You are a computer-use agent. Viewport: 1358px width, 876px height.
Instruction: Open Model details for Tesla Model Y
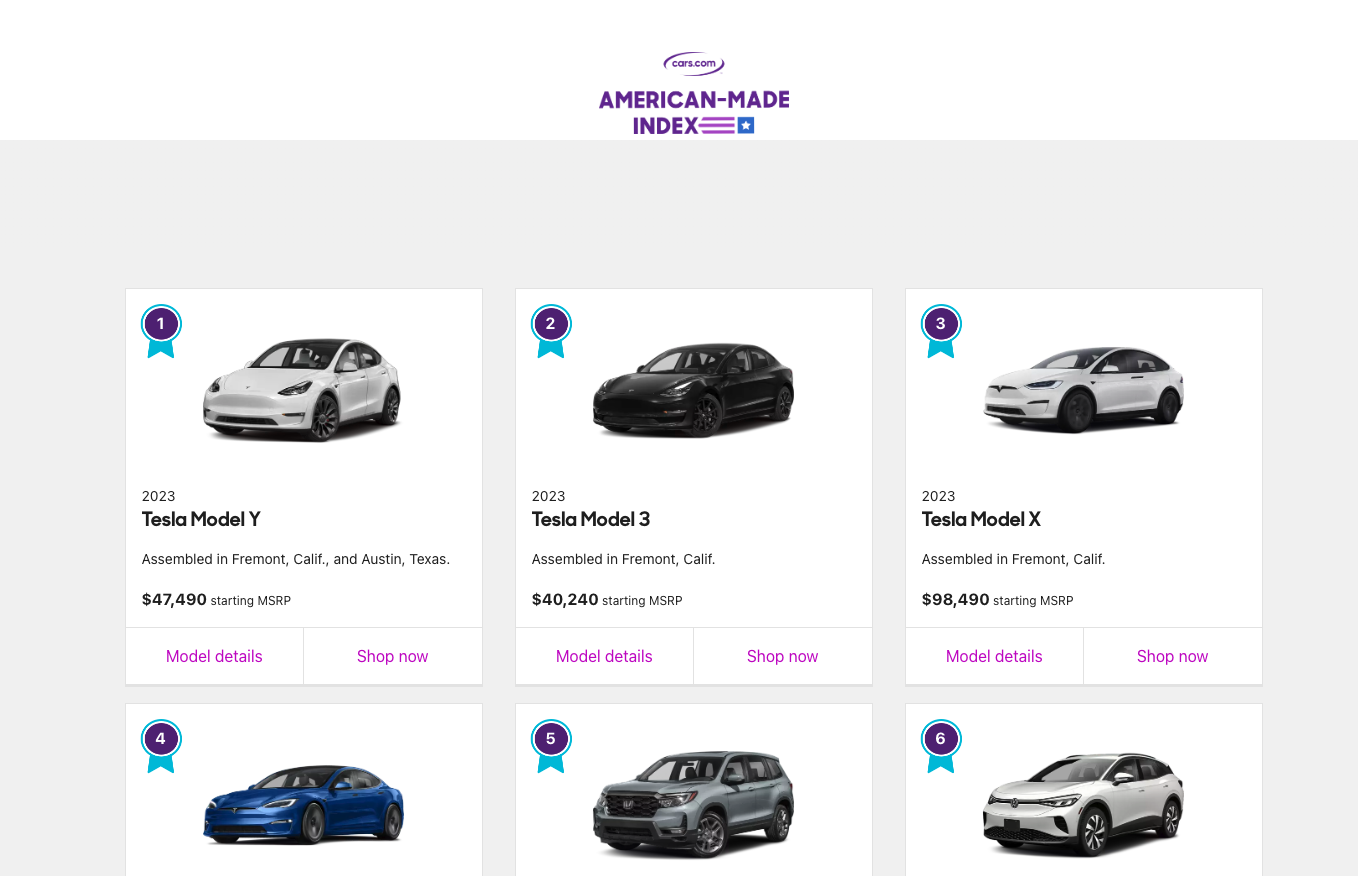coord(214,656)
